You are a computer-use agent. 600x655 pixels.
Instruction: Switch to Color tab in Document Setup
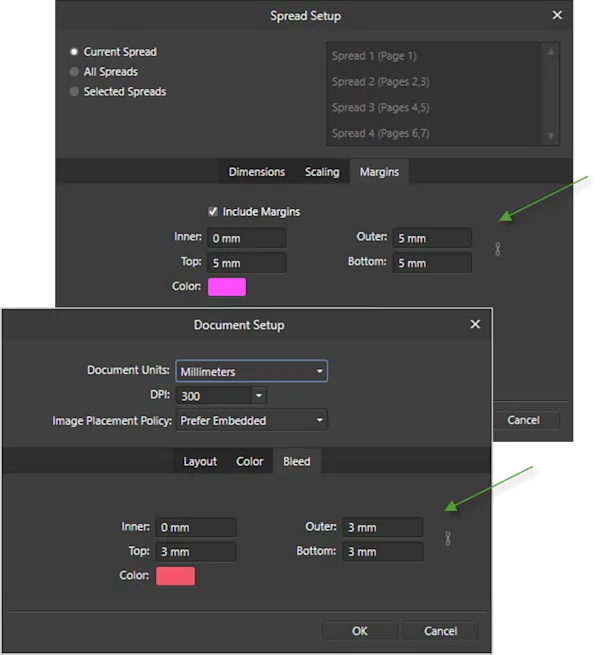tap(249, 461)
